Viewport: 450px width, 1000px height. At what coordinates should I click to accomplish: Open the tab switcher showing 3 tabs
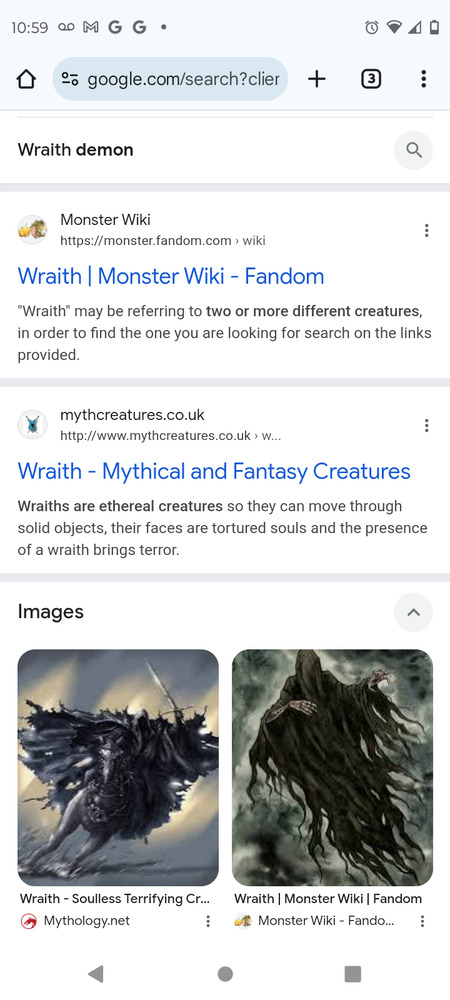click(371, 79)
